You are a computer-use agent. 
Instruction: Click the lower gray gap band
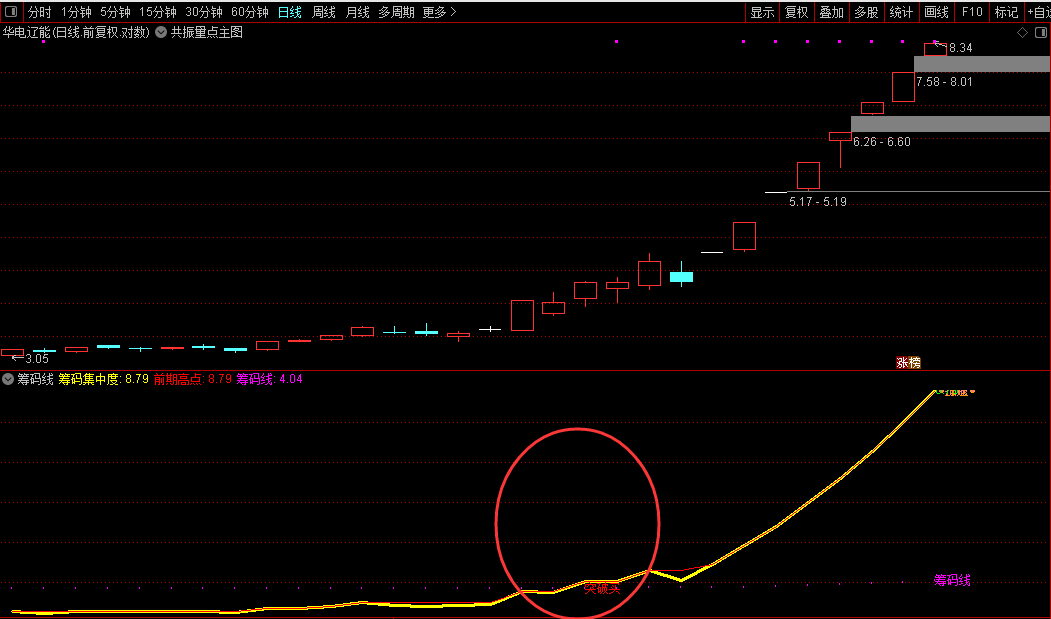click(950, 123)
